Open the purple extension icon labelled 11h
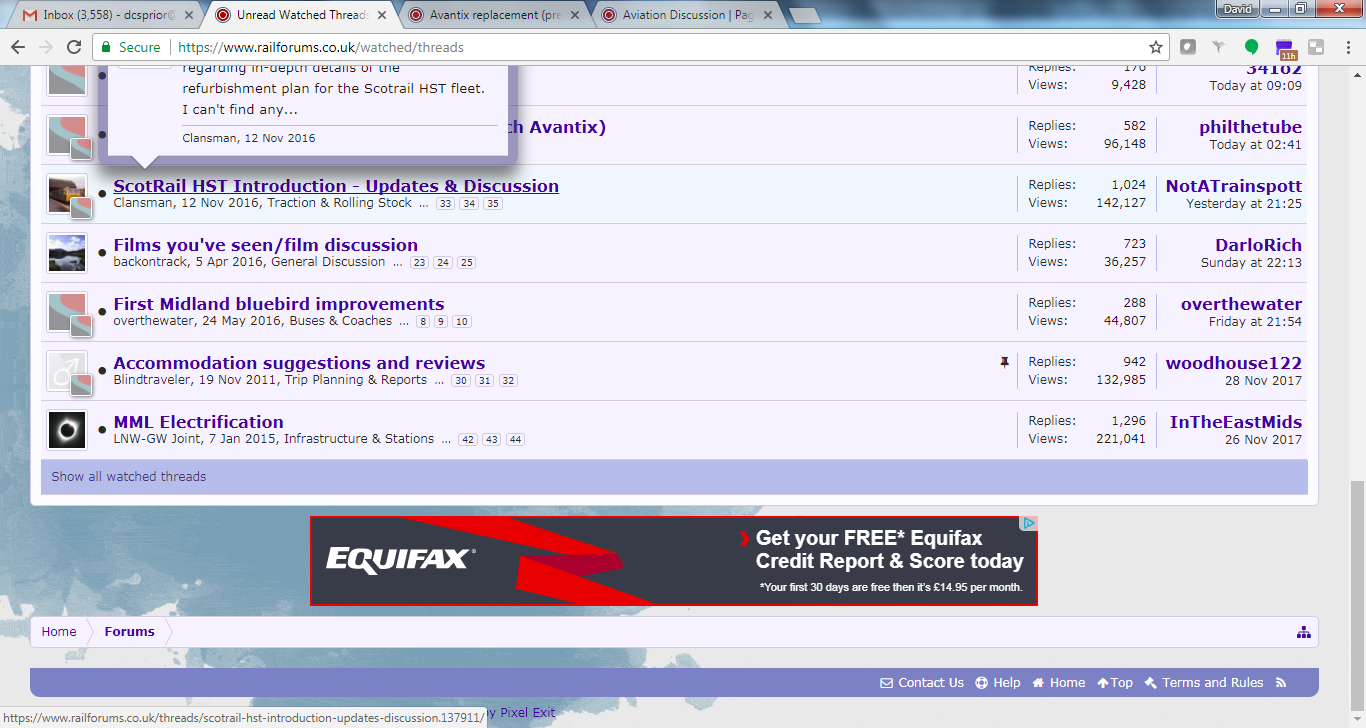1366x728 pixels. coord(1285,49)
